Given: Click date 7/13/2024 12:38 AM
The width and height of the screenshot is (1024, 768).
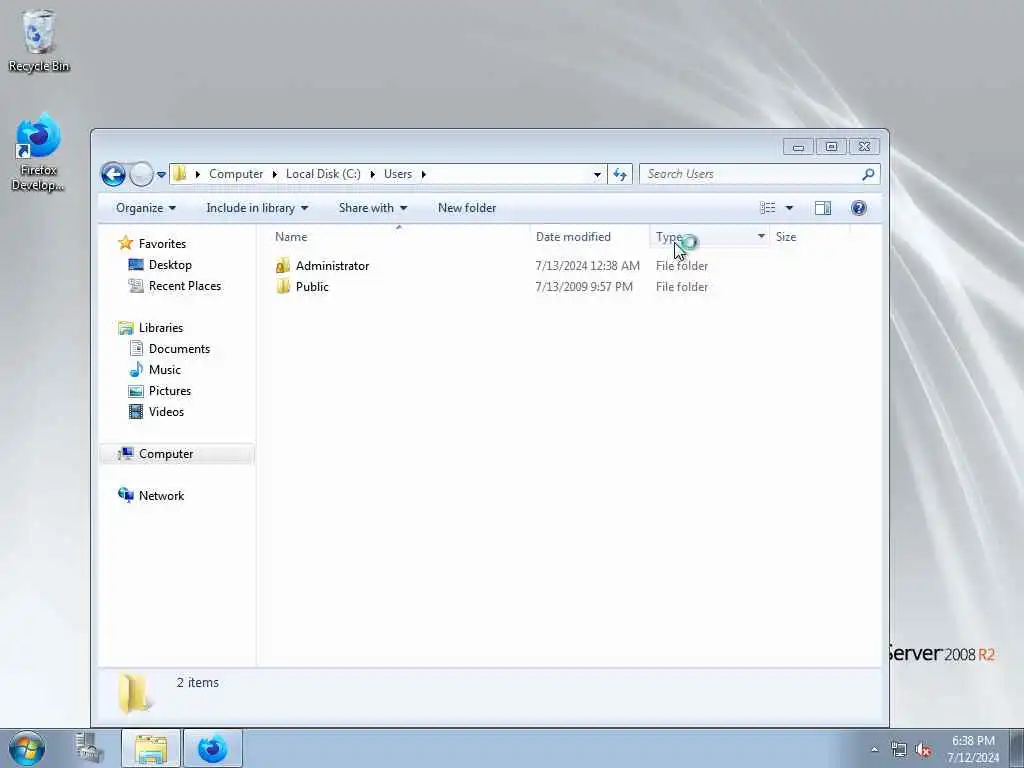Looking at the screenshot, I should pos(587,266).
